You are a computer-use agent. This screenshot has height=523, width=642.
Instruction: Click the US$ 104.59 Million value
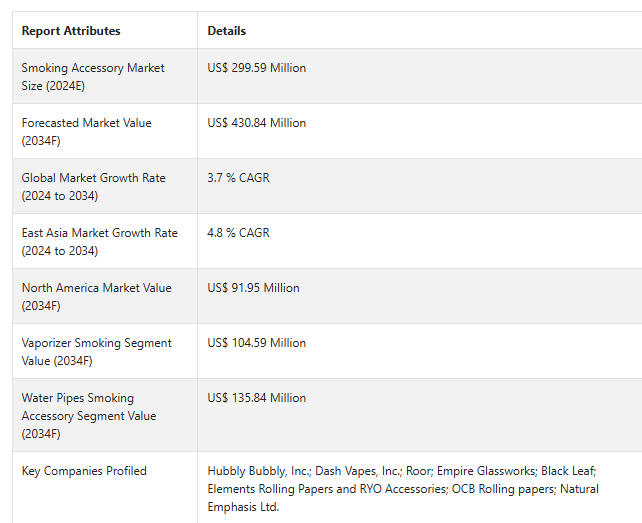click(x=257, y=343)
